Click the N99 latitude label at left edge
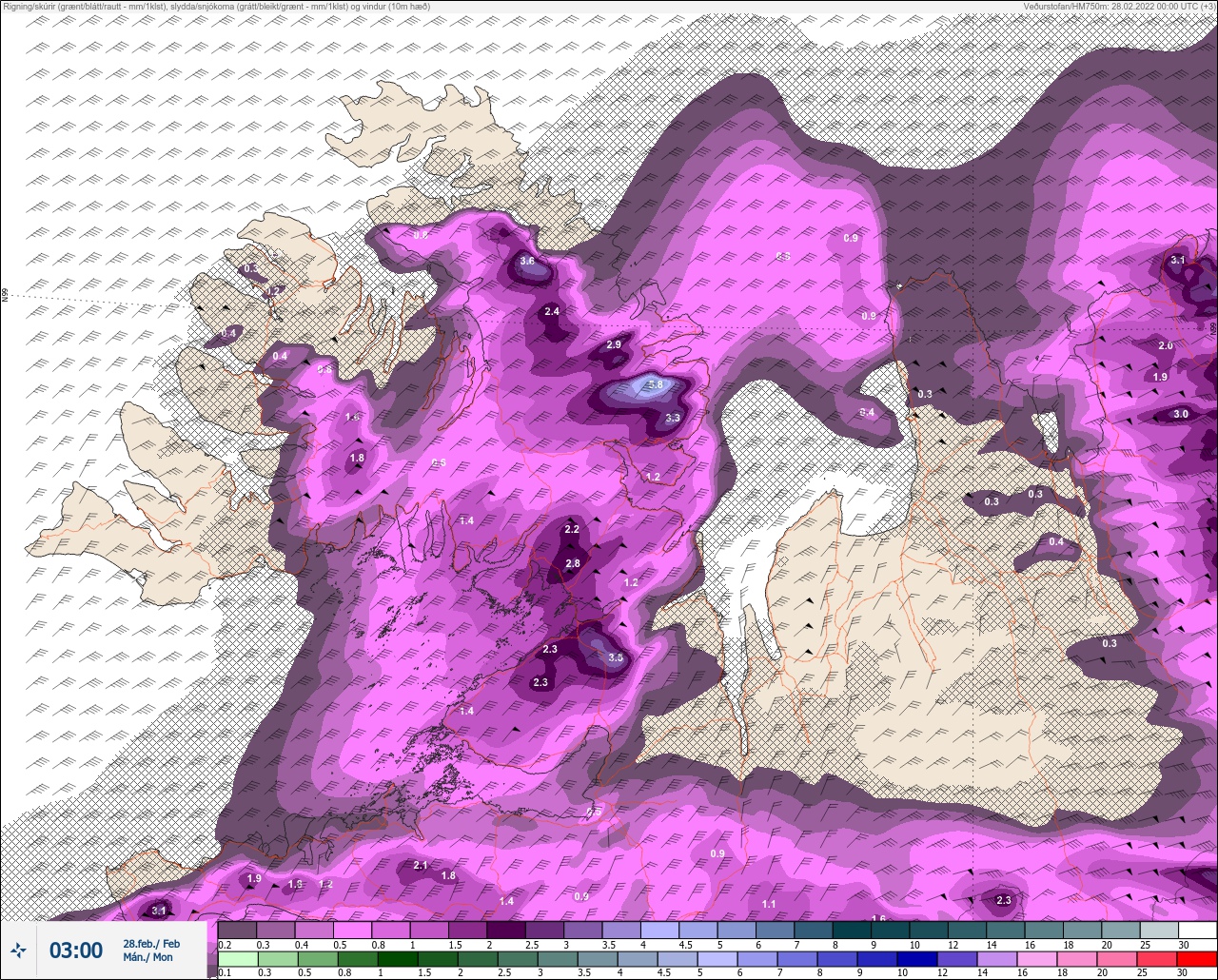Viewport: 1218px width, 980px height. coord(5,296)
